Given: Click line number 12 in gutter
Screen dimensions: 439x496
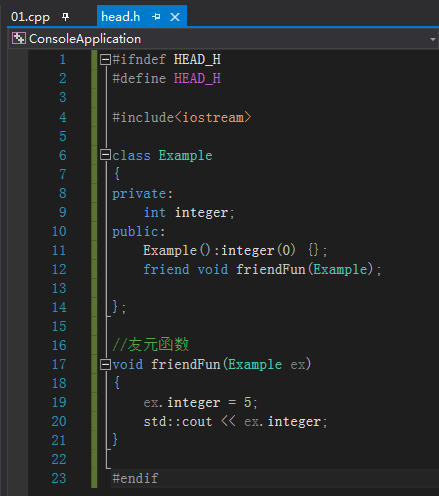Looking at the screenshot, I should coord(59,269).
